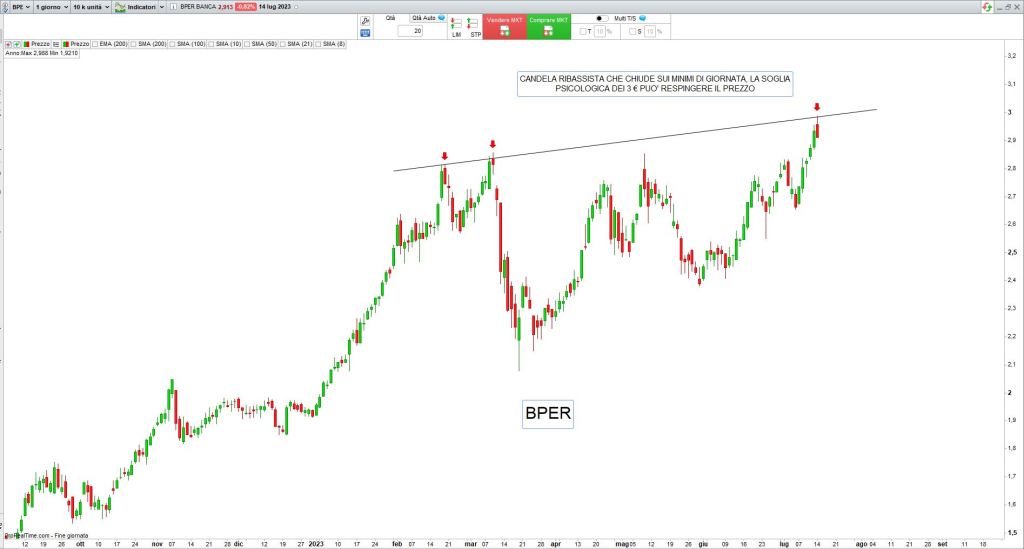
Task: Enable the SMA (50) checkbox
Action: pos(247,44)
